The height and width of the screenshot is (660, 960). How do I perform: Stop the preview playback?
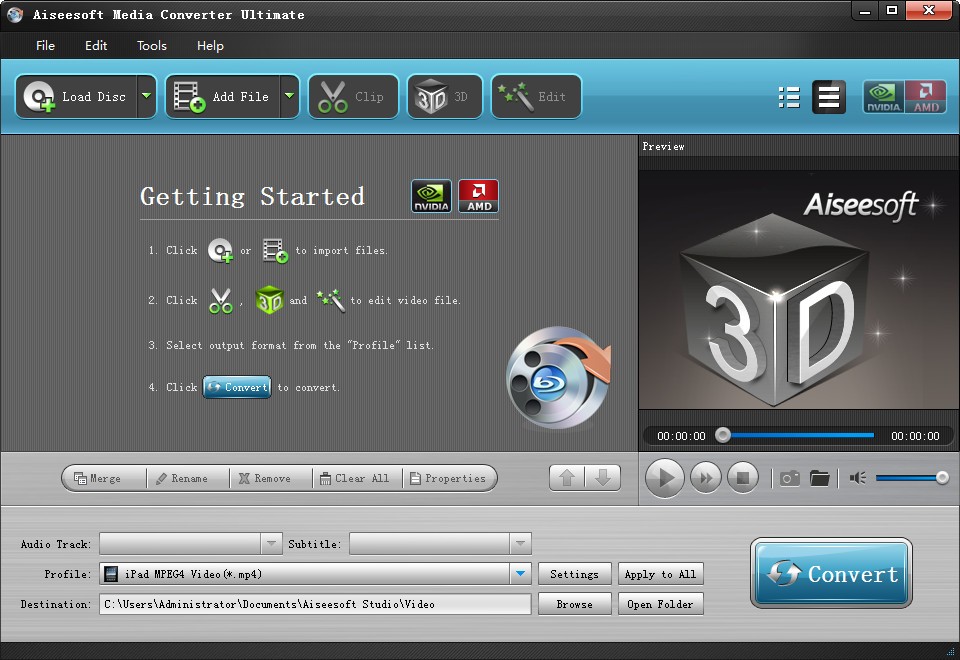tap(743, 478)
